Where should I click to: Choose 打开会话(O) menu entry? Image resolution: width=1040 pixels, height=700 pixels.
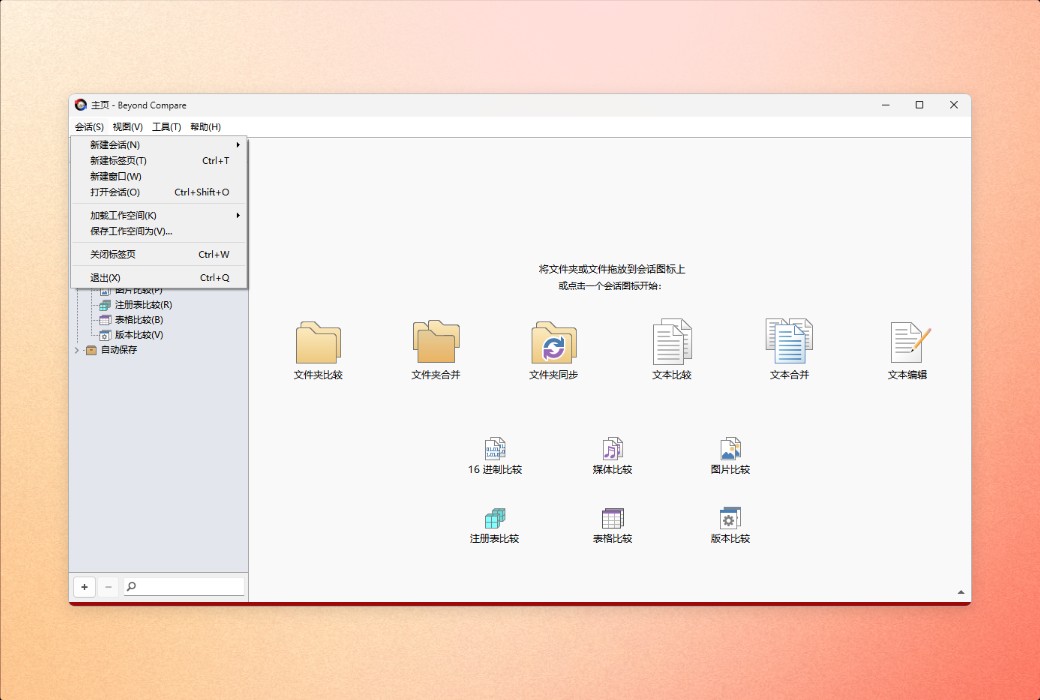click(x=159, y=192)
